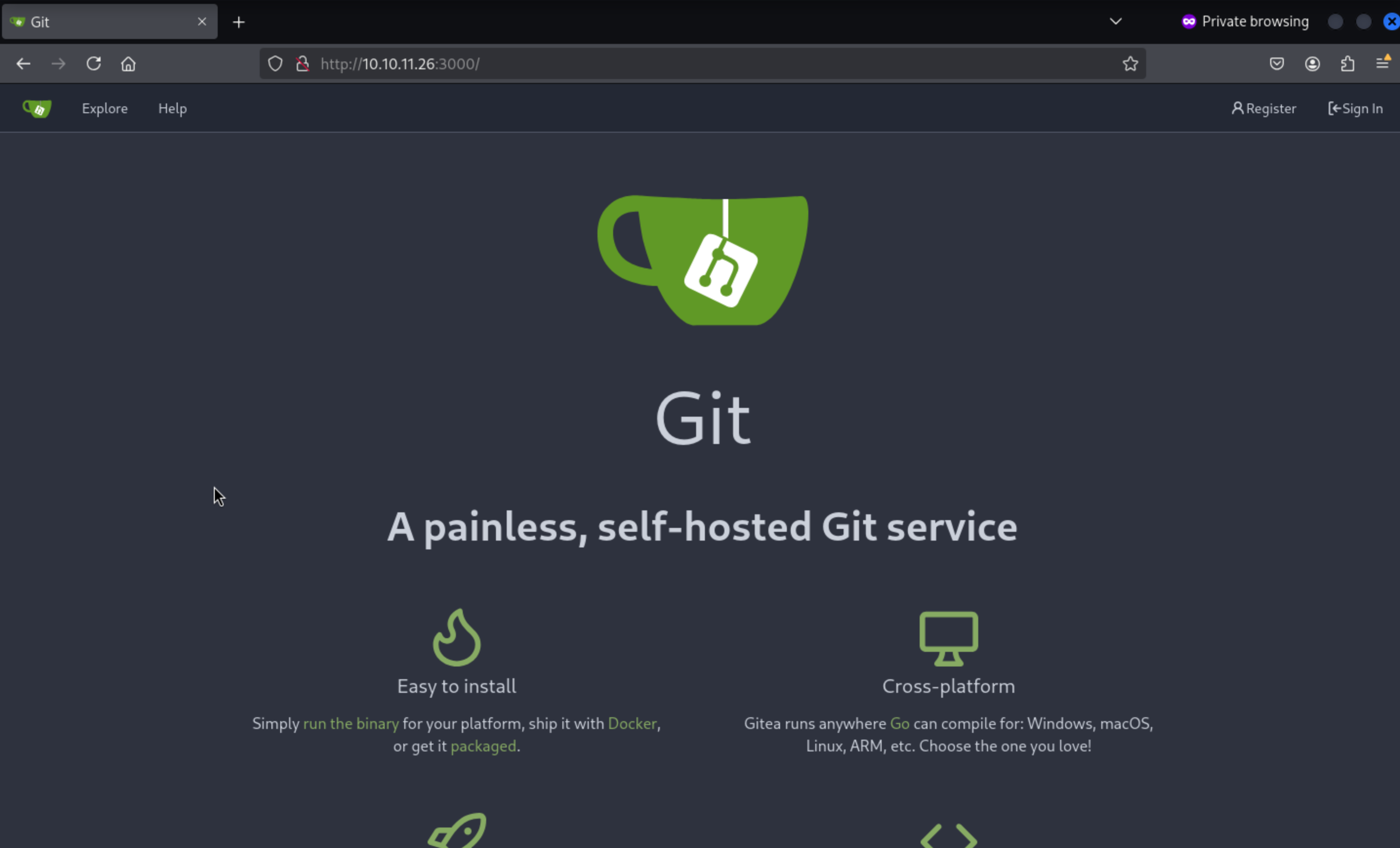Click the tracking protection shield icon
The width and height of the screenshot is (1400, 848).
point(275,63)
